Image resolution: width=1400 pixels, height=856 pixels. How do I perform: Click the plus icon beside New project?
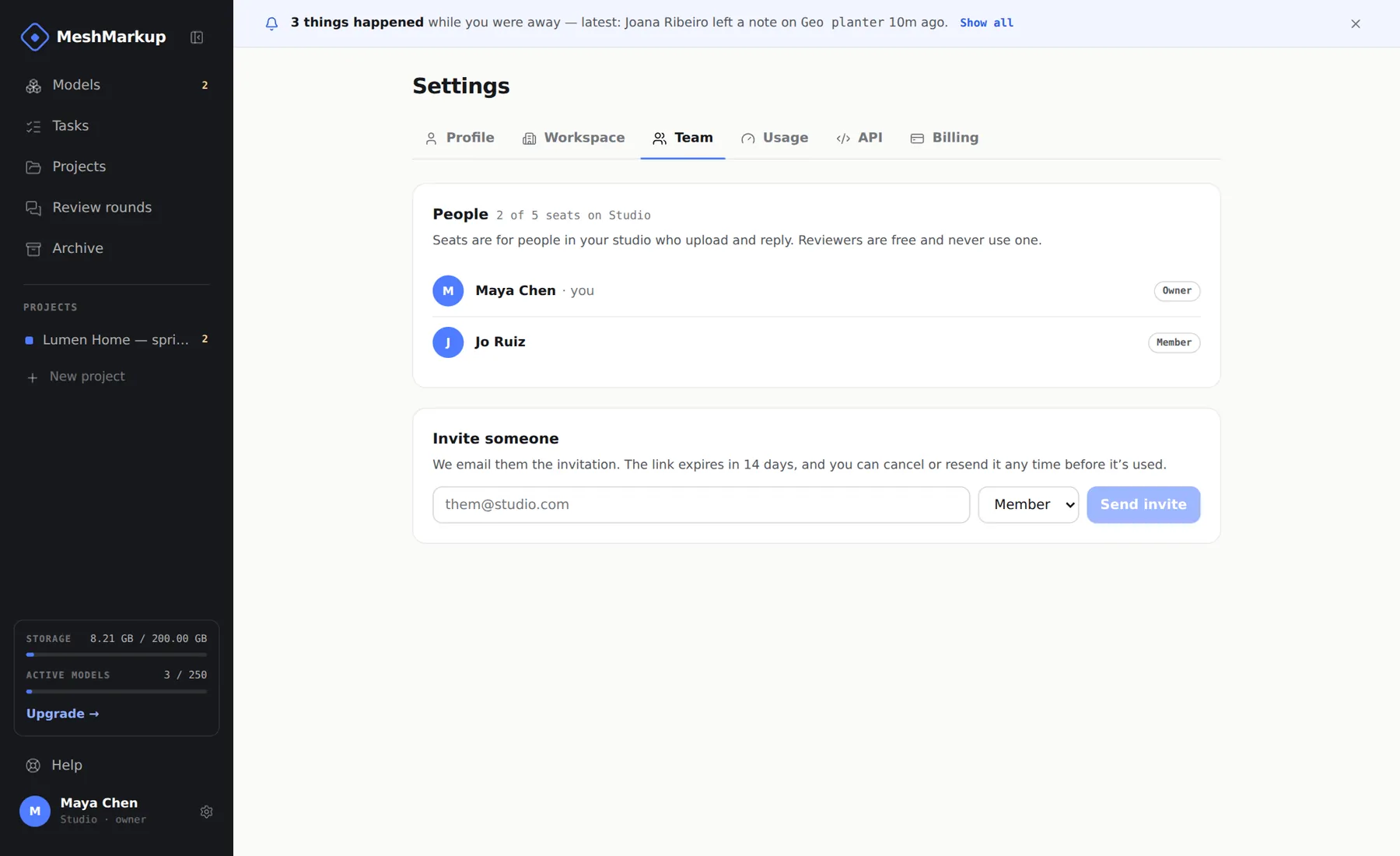click(x=33, y=377)
